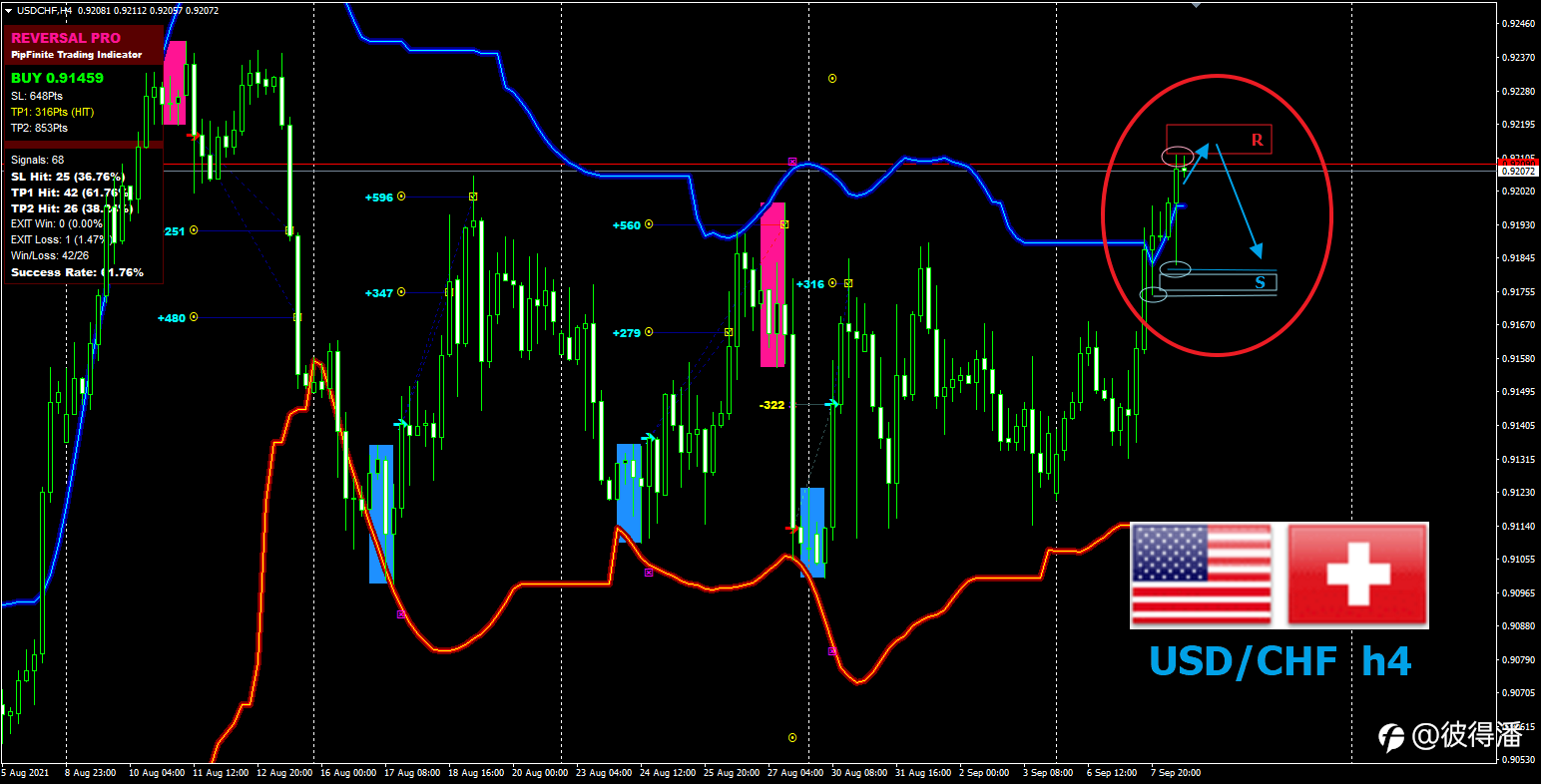Click the Win/Loss: 42/26 statistic
Viewport: 1541px width, 784px height.
click(50, 256)
